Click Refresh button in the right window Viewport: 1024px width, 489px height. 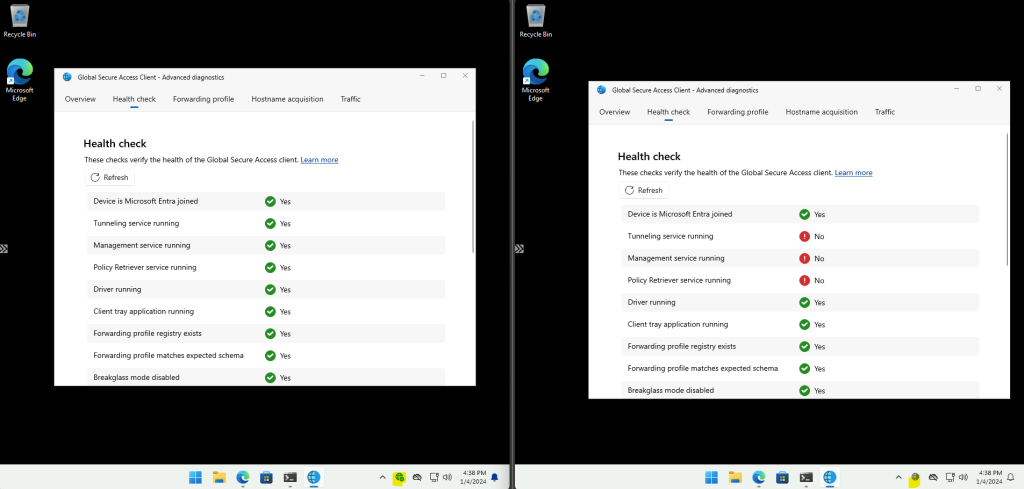point(644,191)
